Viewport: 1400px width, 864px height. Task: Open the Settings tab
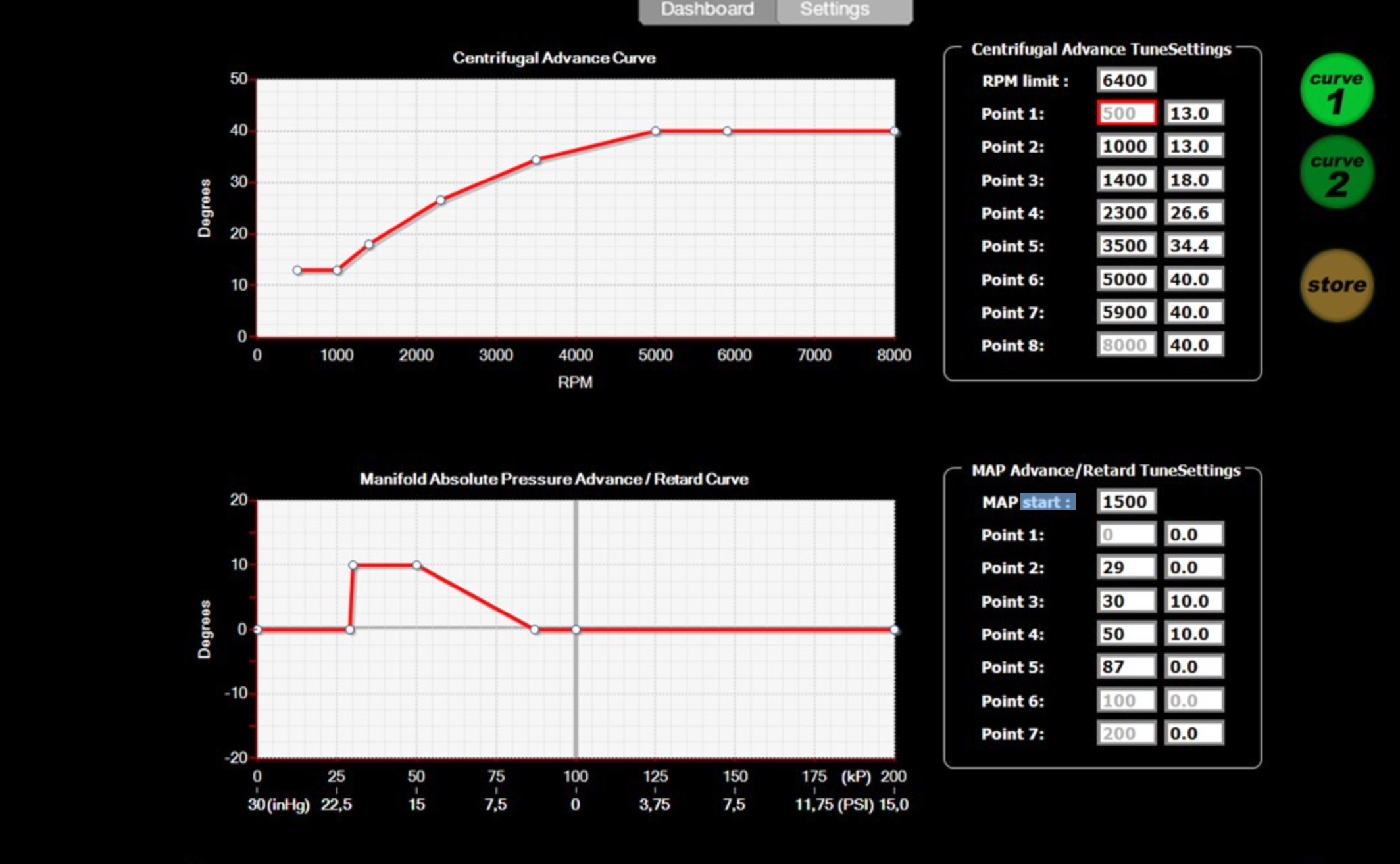pyautogui.click(x=835, y=10)
